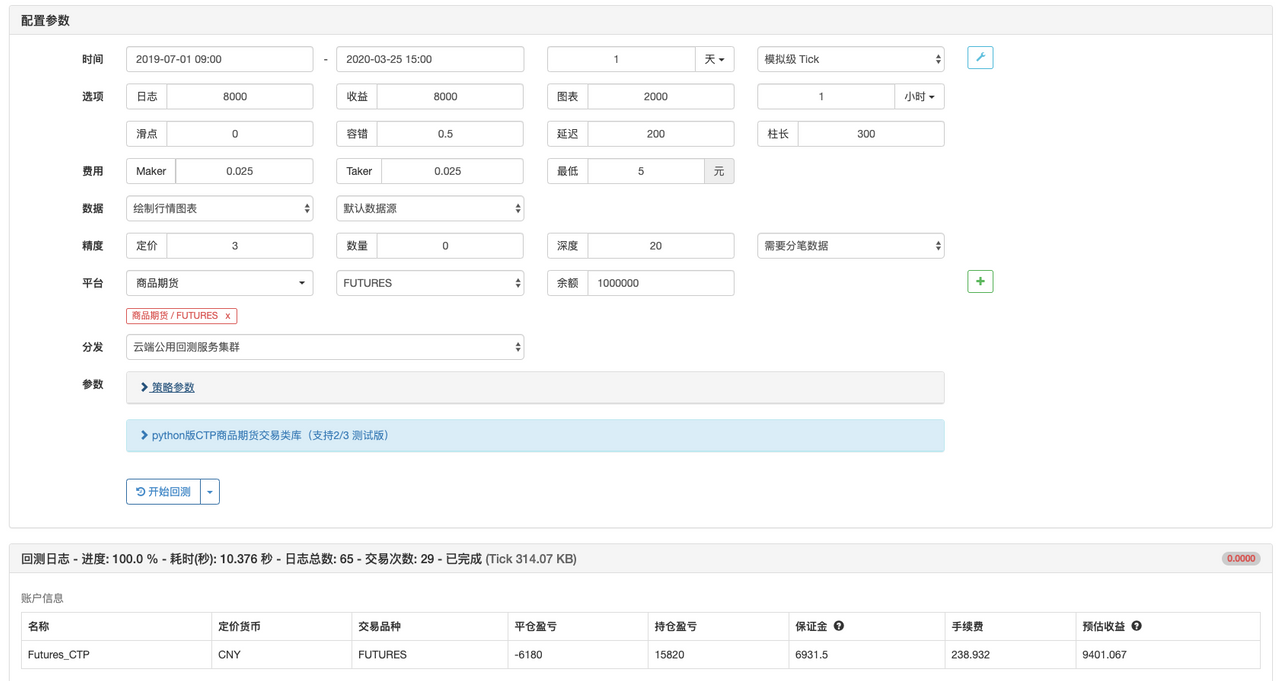Open the 模拟级 Tick mode dropdown
1280x681 pixels.
click(850, 59)
